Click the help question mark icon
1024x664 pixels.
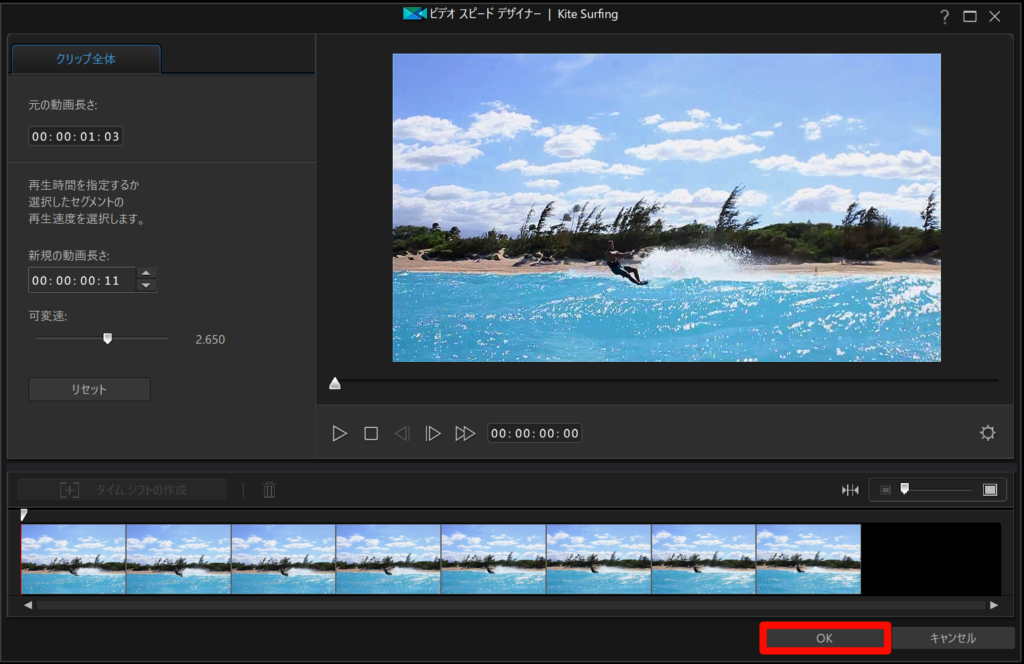944,16
